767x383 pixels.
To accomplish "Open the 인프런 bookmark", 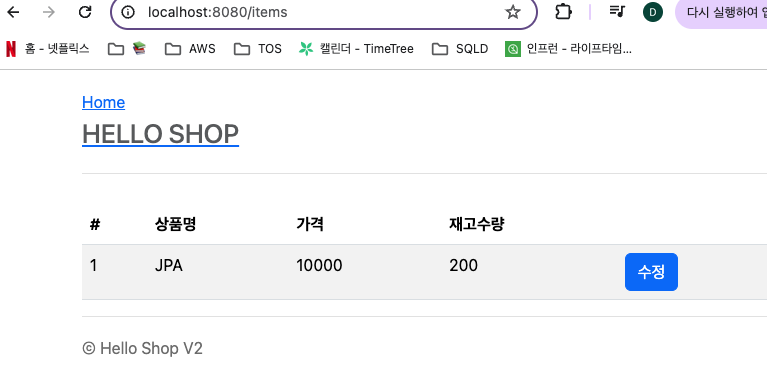I will tap(568, 49).
